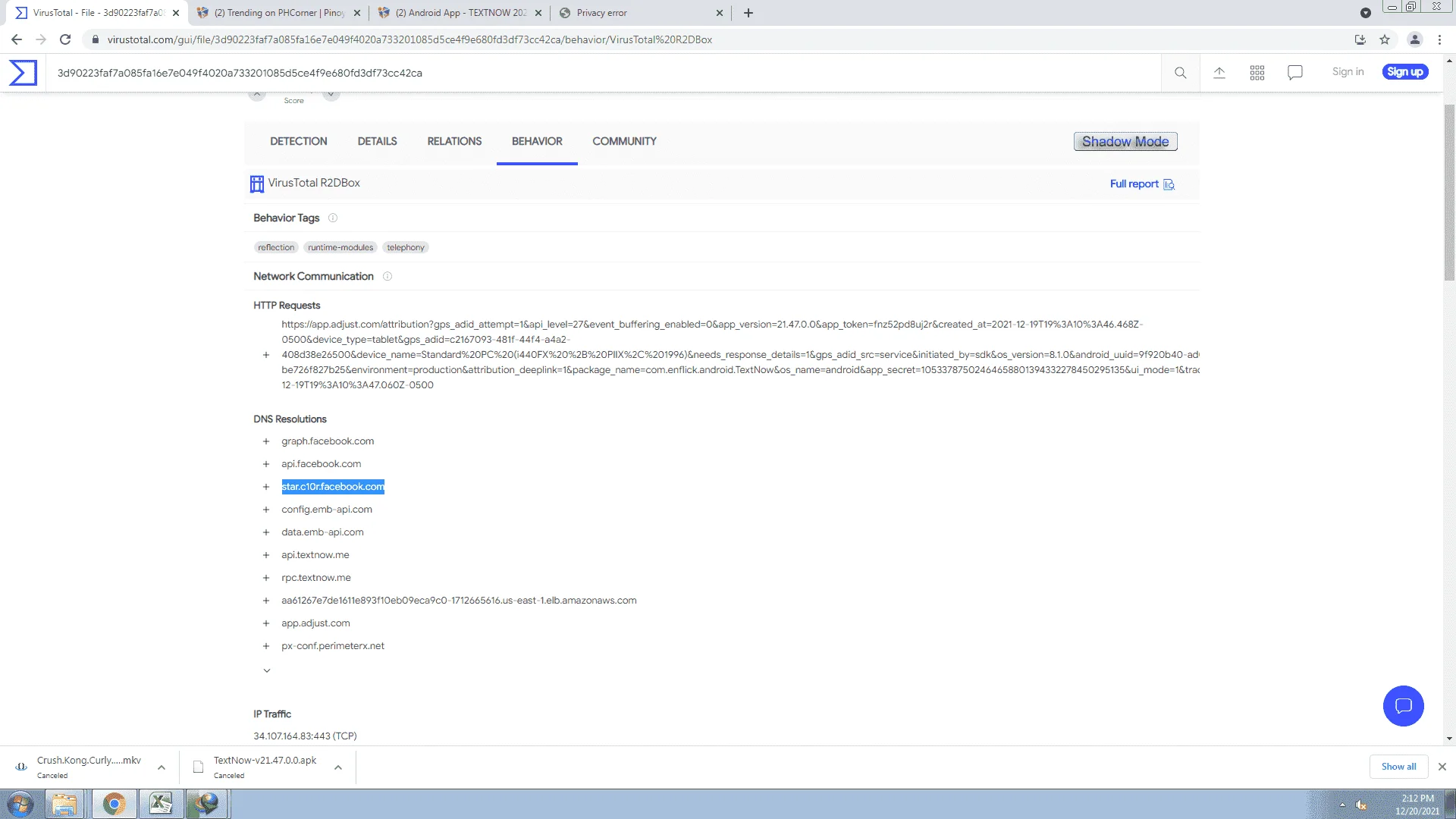Click the runtime-modules behavior tag
The width and height of the screenshot is (1456, 819).
(340, 247)
